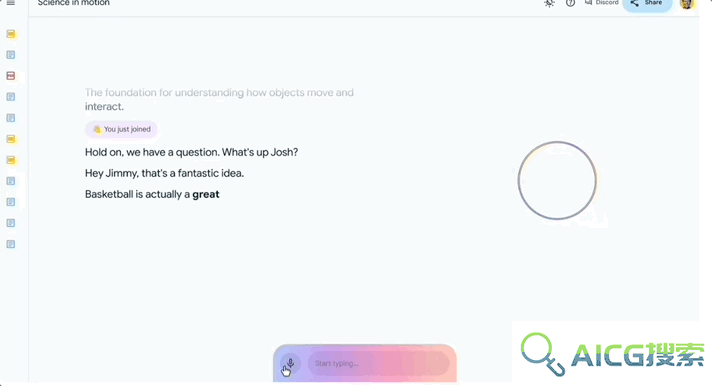Click the "Science in motion" notebook title
Viewport: 712px width, 386px height.
74,3
